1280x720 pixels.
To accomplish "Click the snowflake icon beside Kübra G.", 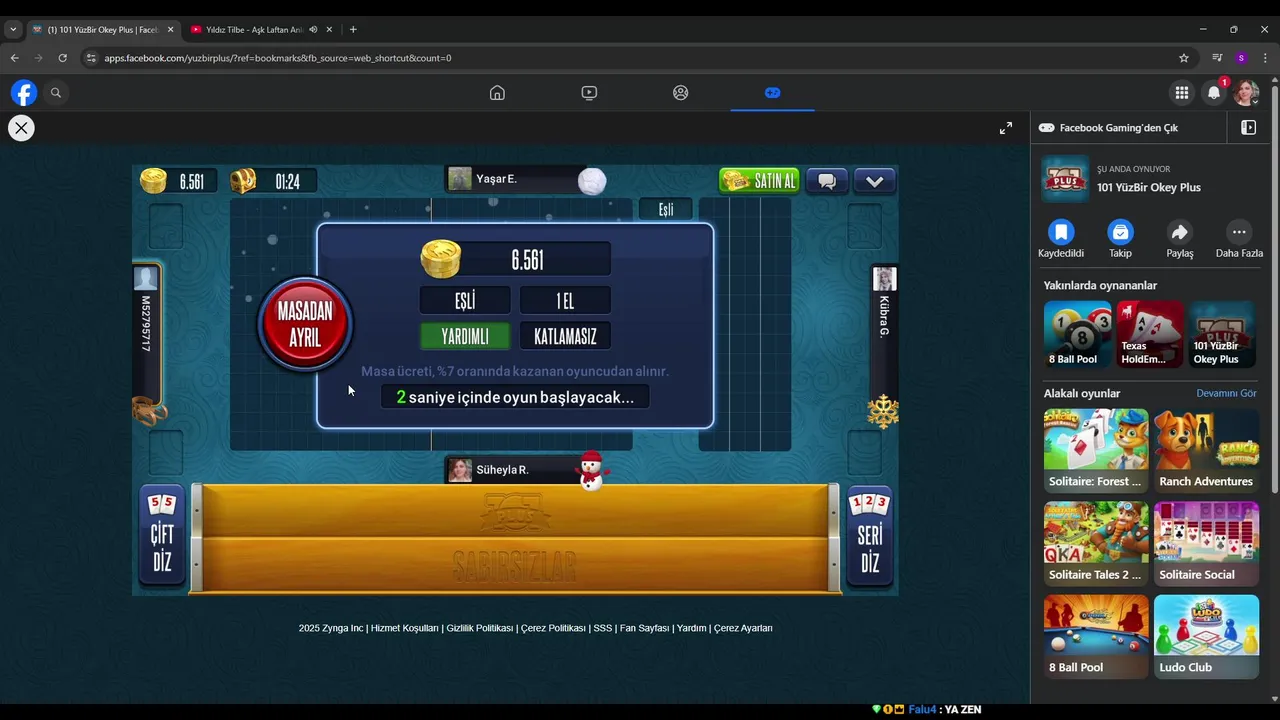I will (883, 412).
